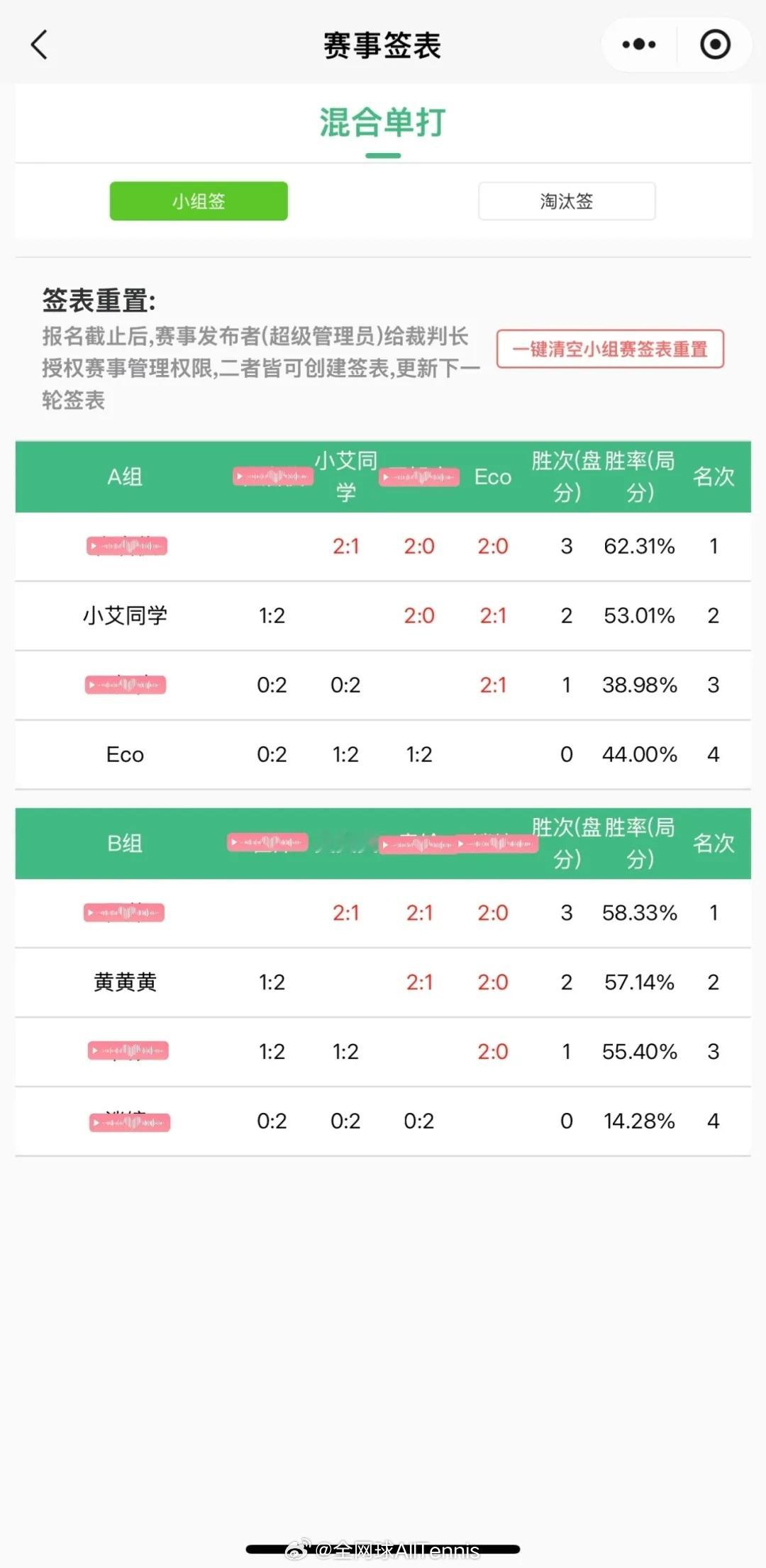This screenshot has height=1568, width=766.
Task: Tap the mini program close circle icon
Action: 715,45
